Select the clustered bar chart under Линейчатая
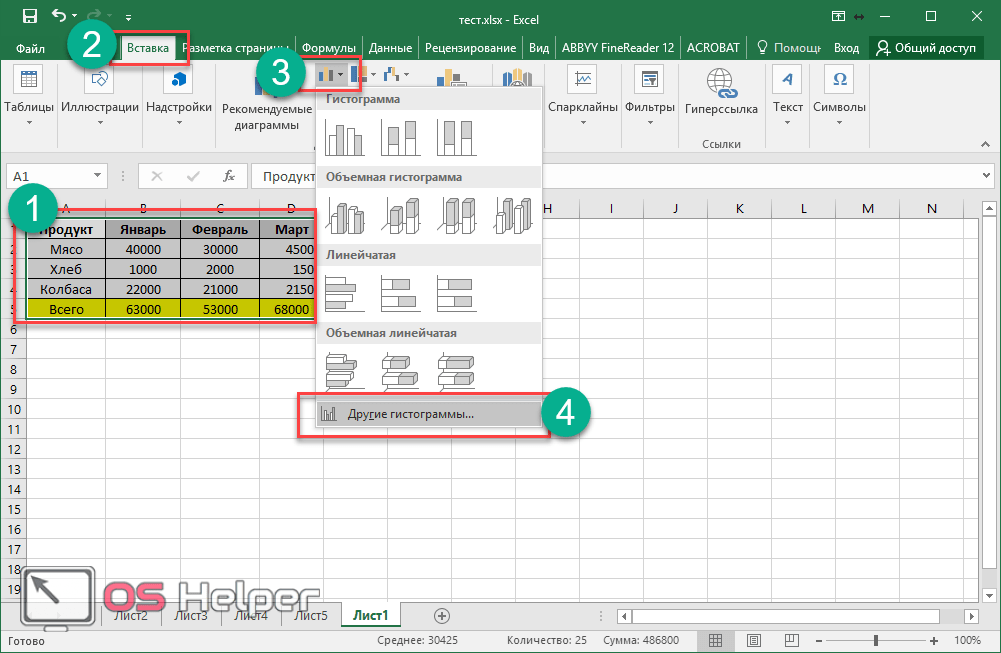This screenshot has width=1001, height=653. point(346,293)
